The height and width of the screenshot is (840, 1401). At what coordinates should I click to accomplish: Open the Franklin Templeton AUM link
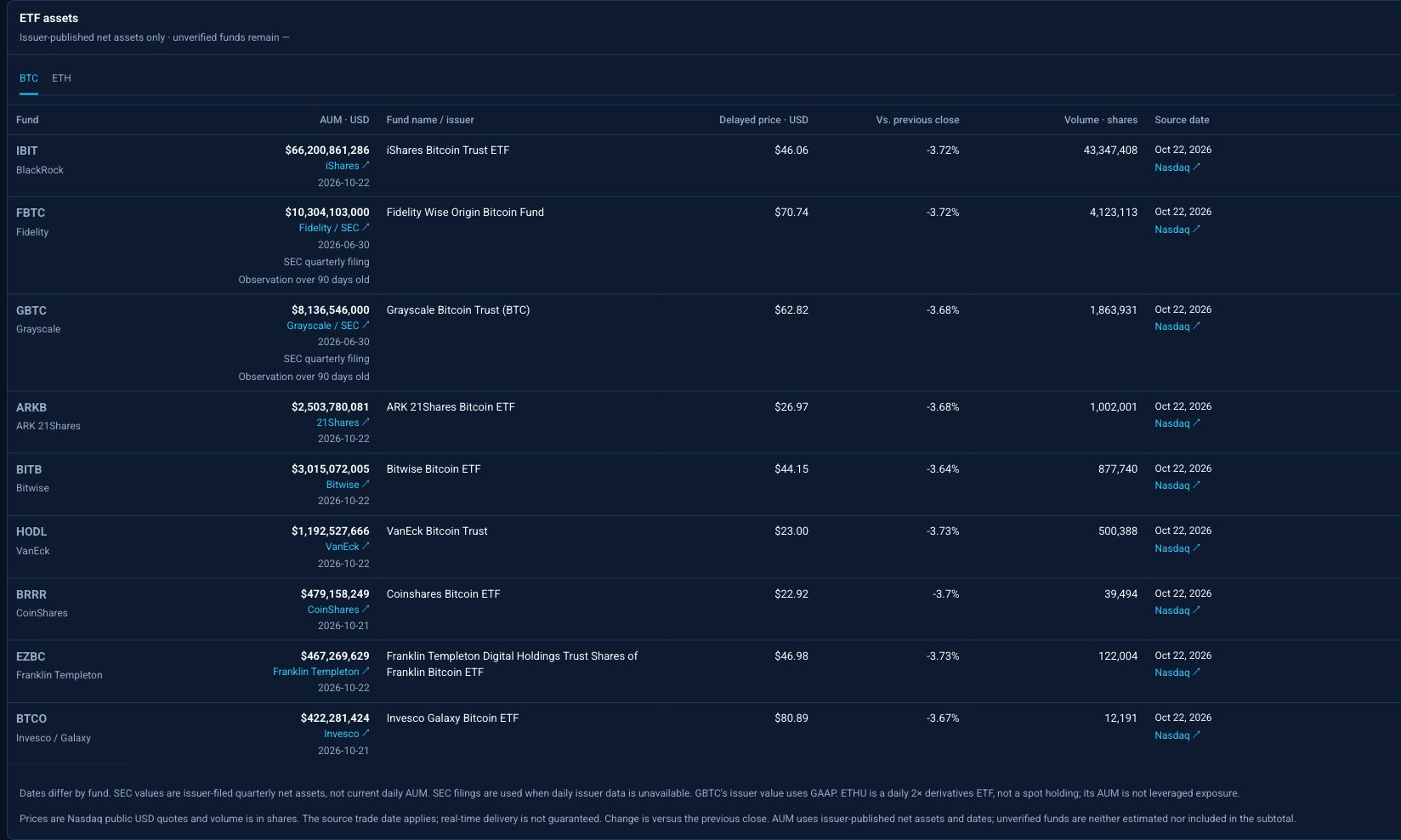(321, 672)
